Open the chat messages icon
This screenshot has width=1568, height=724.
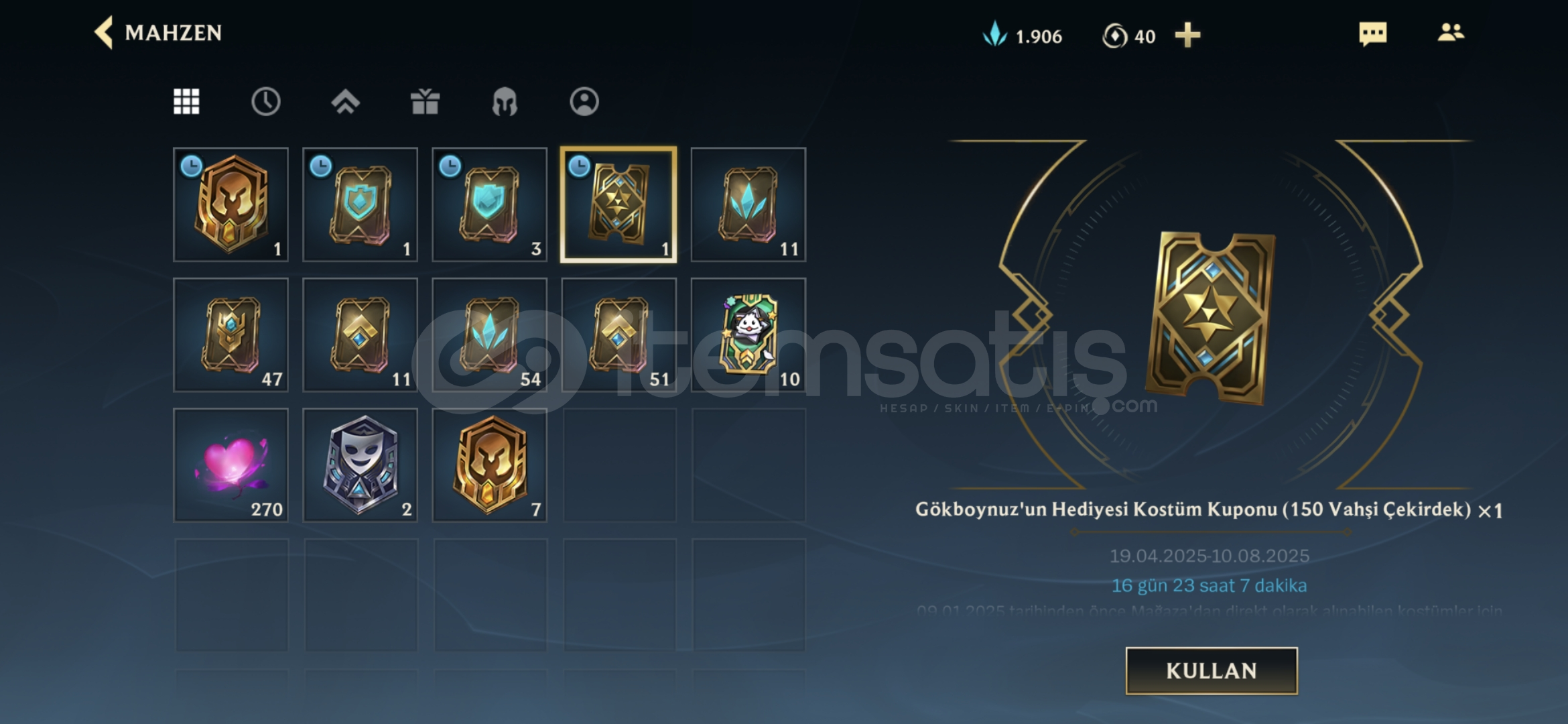click(1372, 34)
